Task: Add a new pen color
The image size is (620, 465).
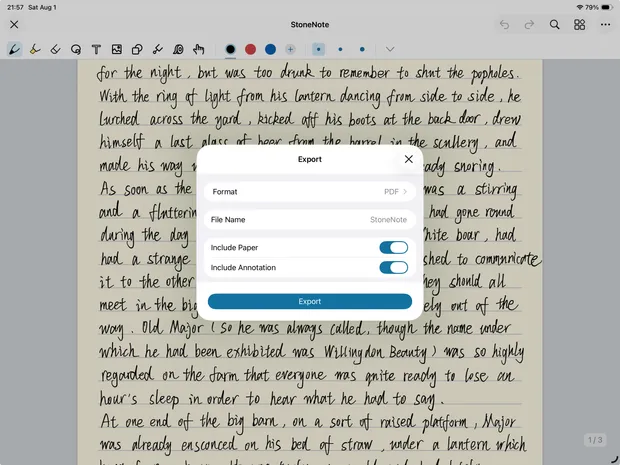Action: coord(290,49)
